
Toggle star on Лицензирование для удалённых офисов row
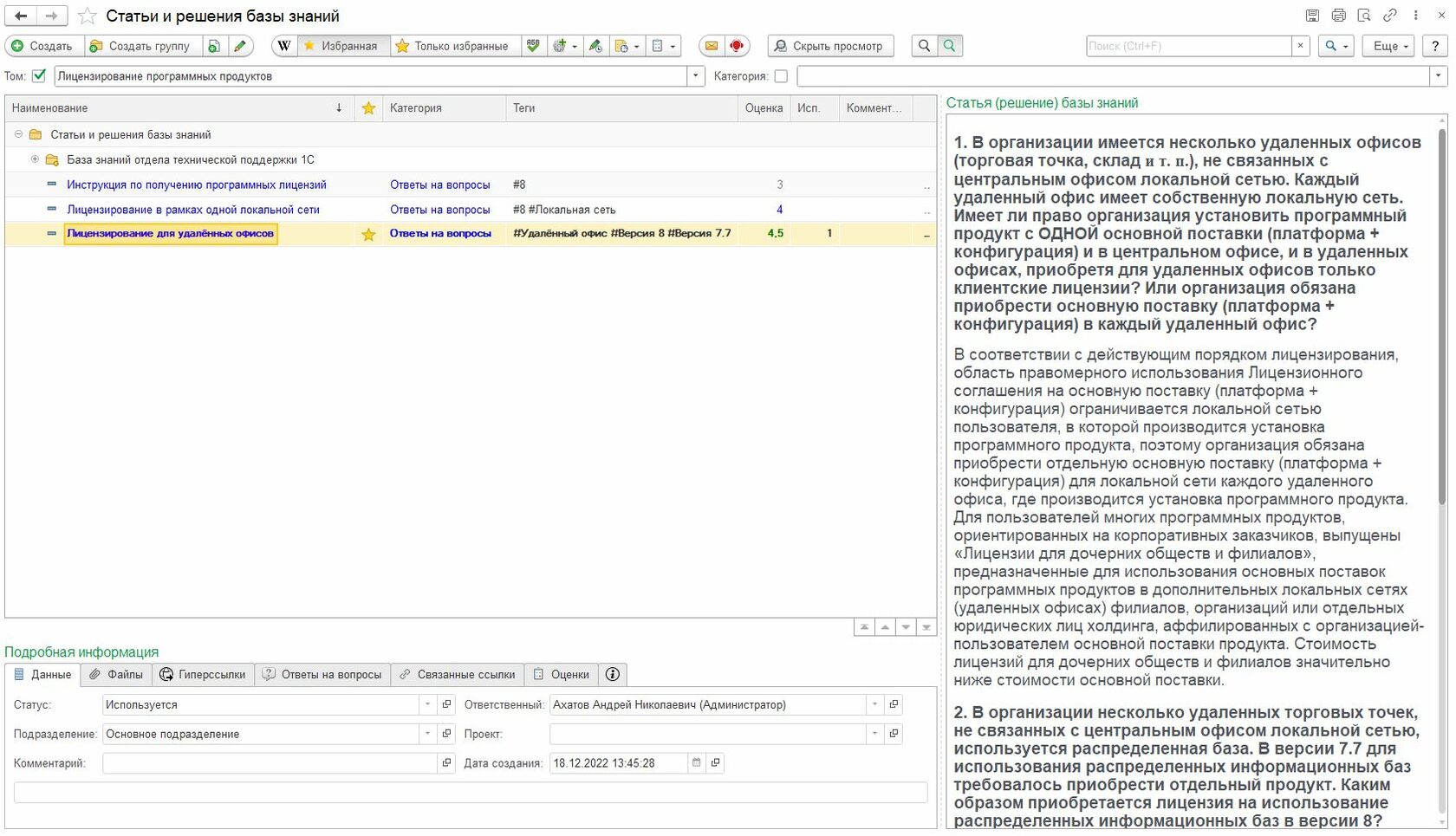[x=368, y=234]
